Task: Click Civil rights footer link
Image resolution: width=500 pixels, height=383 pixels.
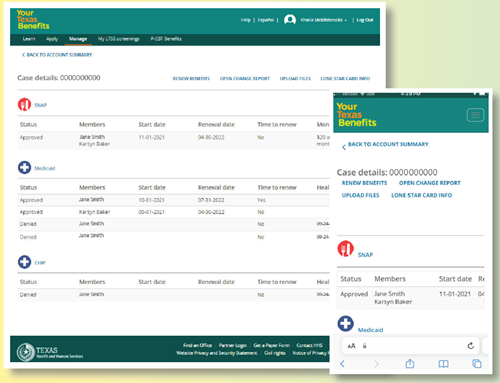Action: pos(275,353)
